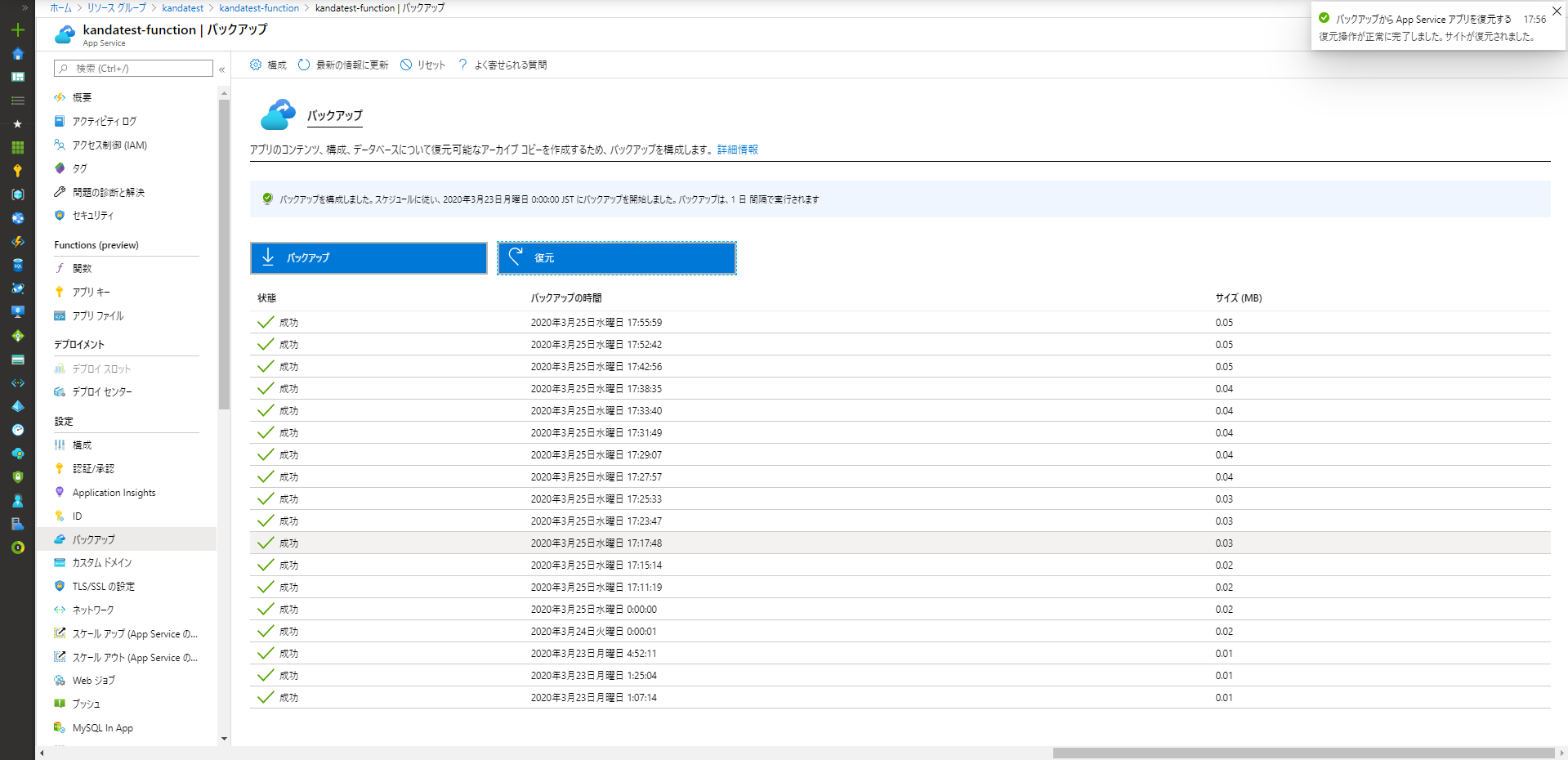The image size is (1568, 760).
Task: Refresh with 最新の情報に更新 icon
Action: (304, 65)
